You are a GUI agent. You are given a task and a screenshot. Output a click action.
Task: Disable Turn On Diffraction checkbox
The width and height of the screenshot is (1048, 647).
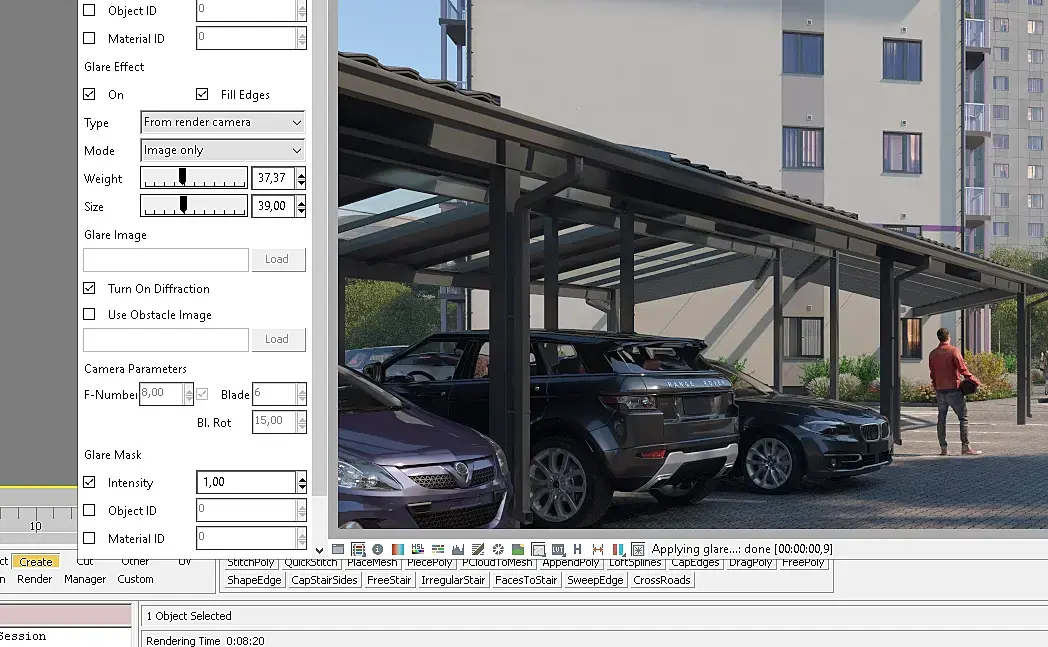(x=89, y=288)
